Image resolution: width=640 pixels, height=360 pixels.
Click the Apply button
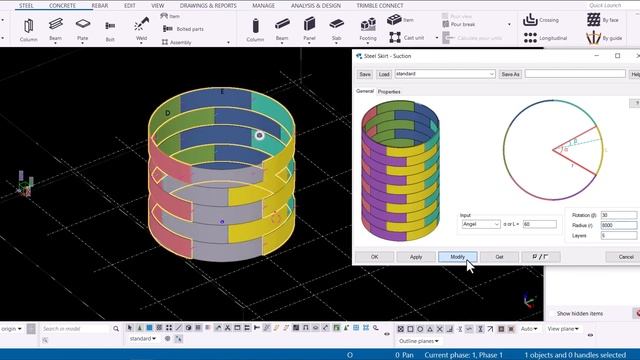click(x=416, y=257)
